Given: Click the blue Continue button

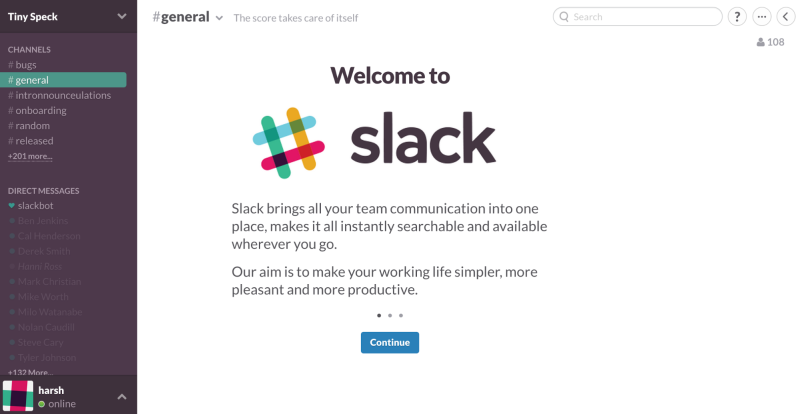Looking at the screenshot, I should [390, 343].
